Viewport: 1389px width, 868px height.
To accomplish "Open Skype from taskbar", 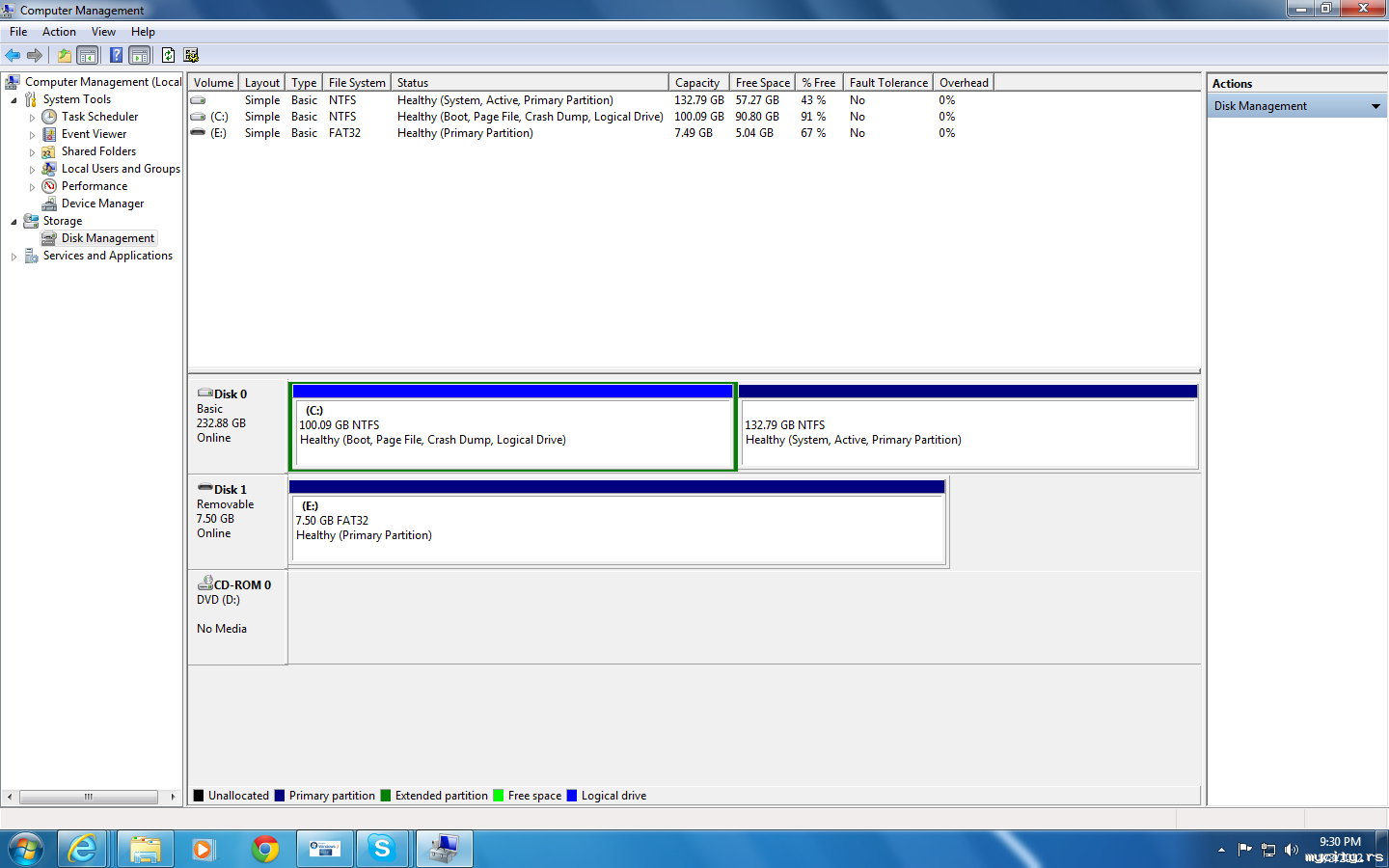I will pos(383,849).
